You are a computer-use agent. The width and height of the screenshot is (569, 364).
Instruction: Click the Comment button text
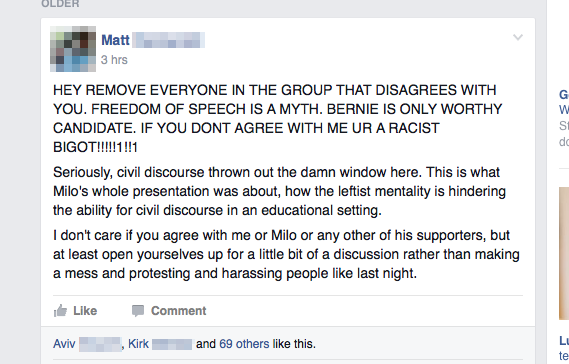pyautogui.click(x=179, y=311)
